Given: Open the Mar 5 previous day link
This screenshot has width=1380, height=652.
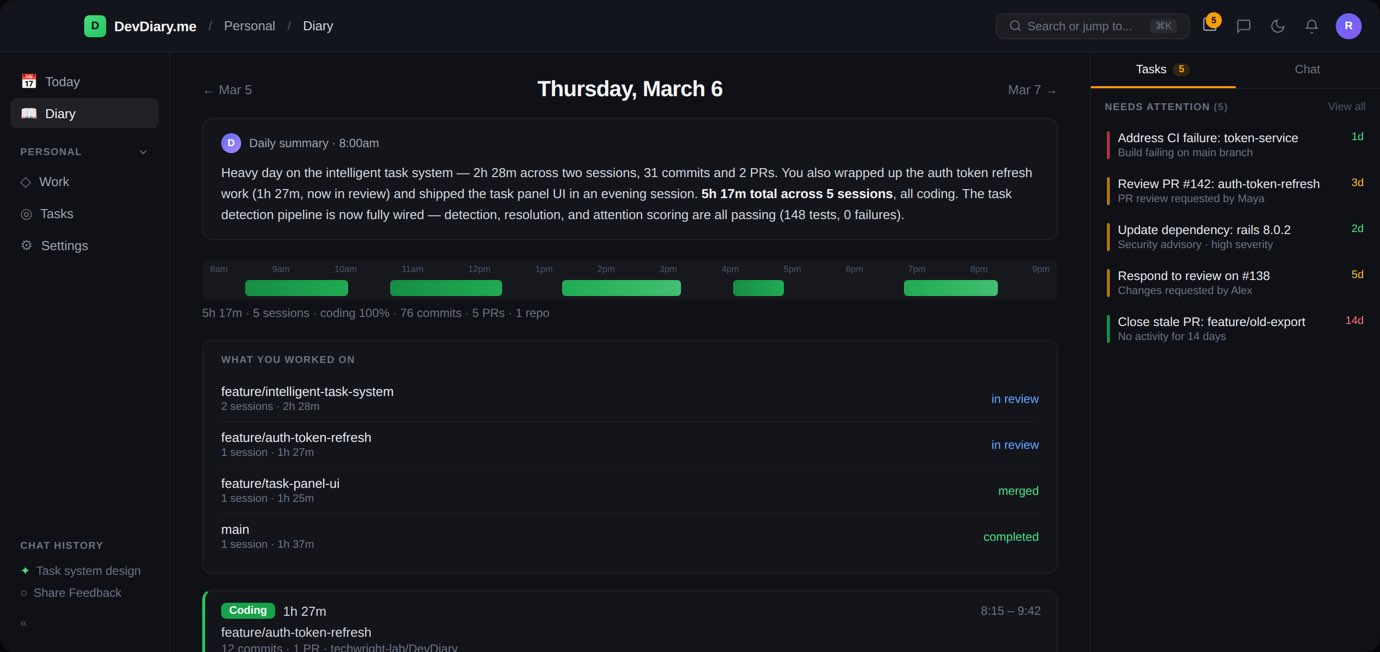Looking at the screenshot, I should click(227, 90).
